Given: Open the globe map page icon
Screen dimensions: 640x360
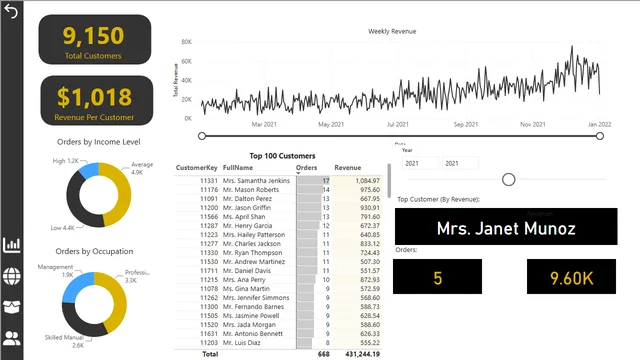Looking at the screenshot, I should pyautogui.click(x=11, y=276).
